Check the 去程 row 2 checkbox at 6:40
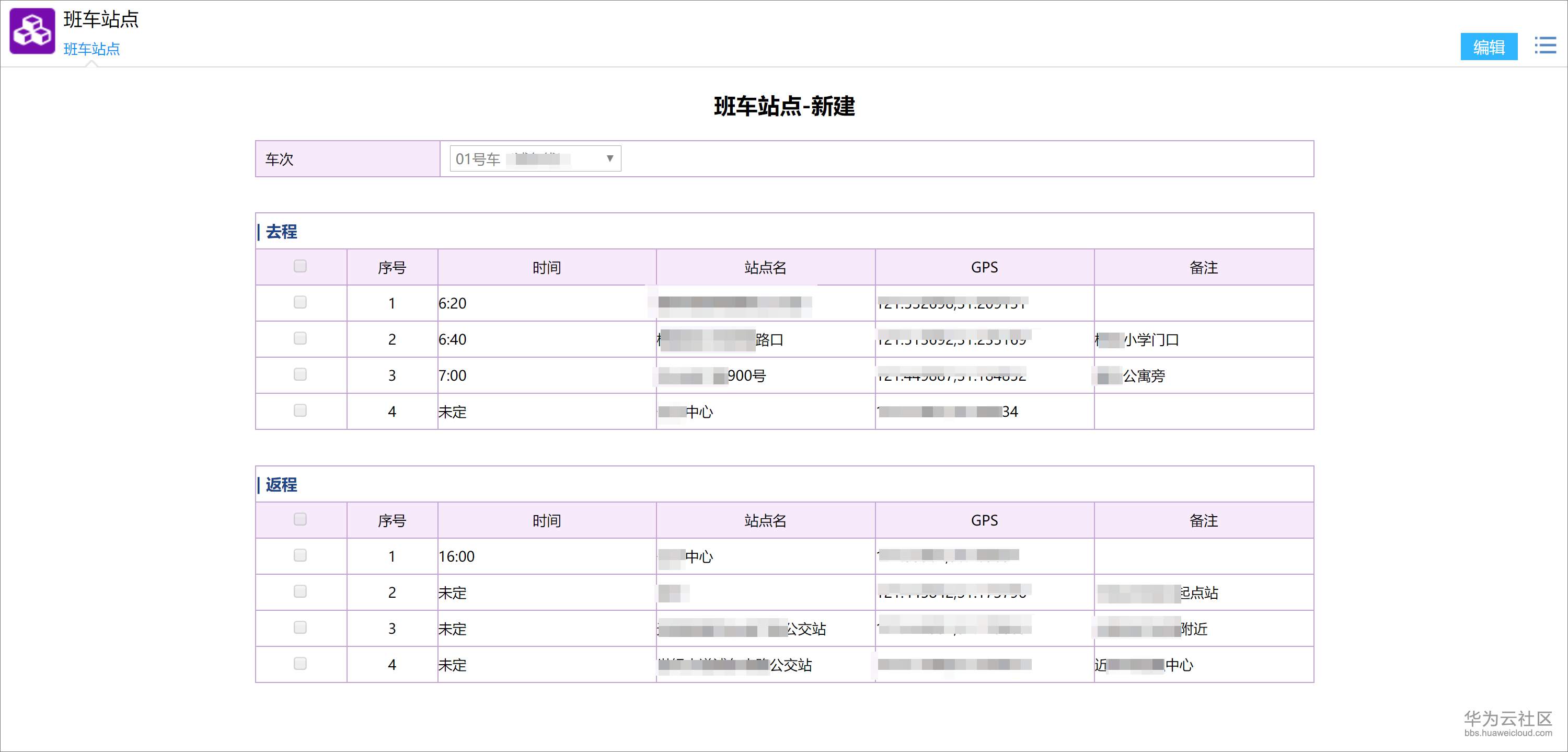The image size is (1568, 752). coord(300,338)
